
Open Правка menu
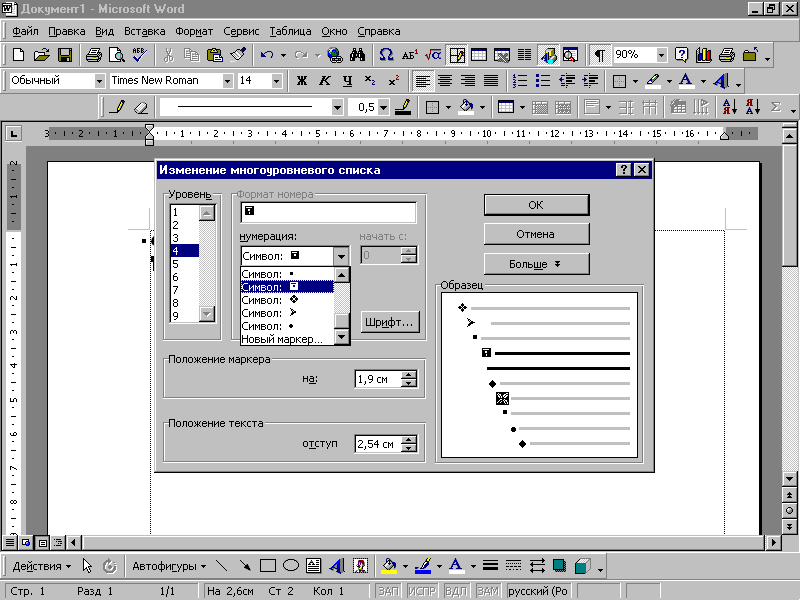click(x=67, y=31)
